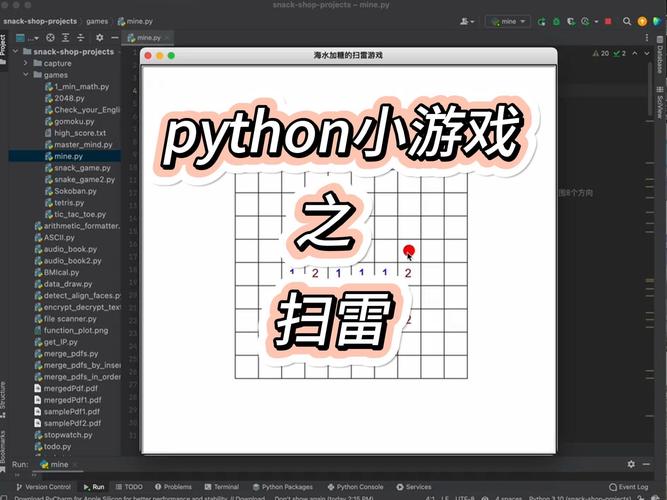Hide the Run panel minus icon
667x500 pixels.
click(x=646, y=464)
